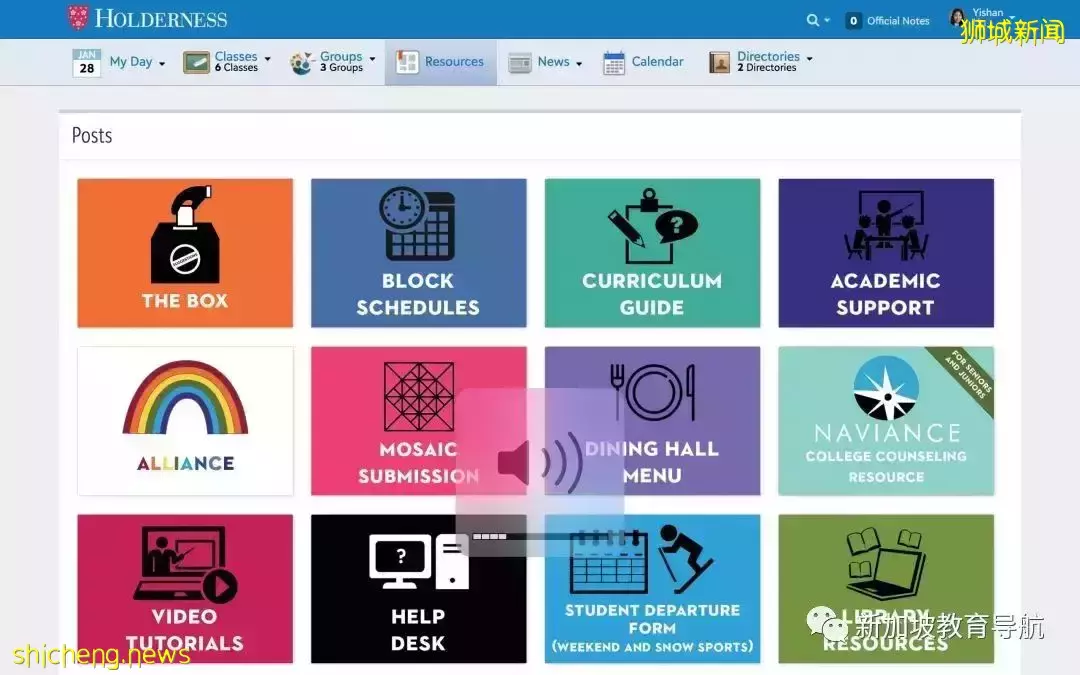Click The Box suggestion box icon
Screen dimensions: 1080x675
[185, 235]
